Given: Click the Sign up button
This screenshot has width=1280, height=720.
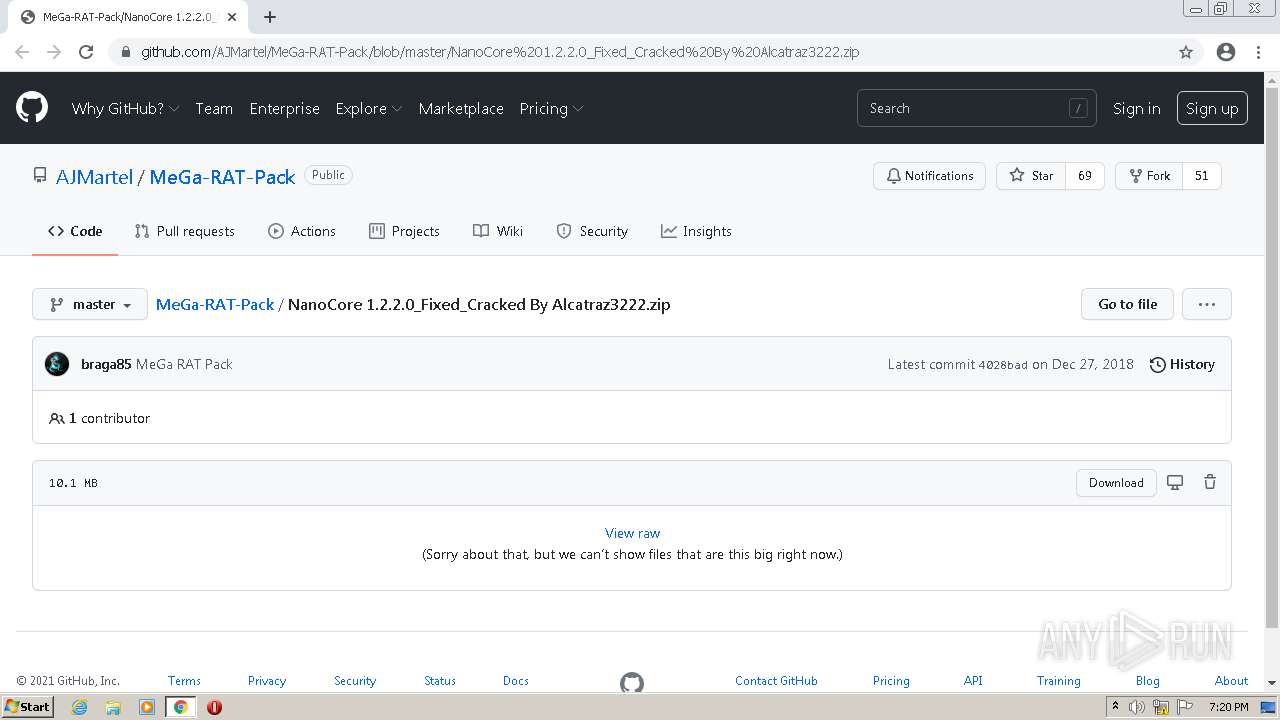Looking at the screenshot, I should coord(1212,108).
